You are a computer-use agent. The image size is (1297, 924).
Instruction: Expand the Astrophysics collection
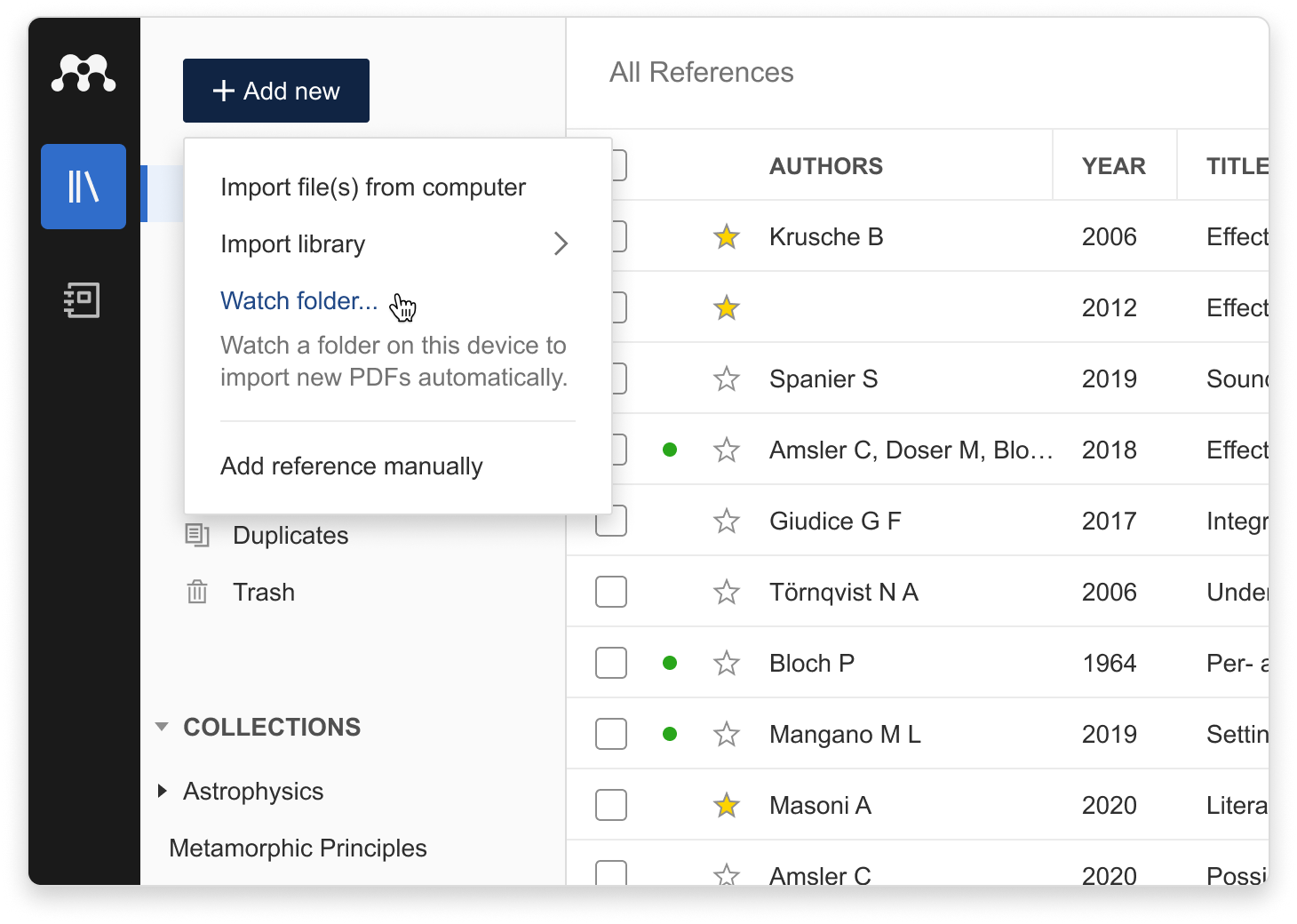point(163,791)
